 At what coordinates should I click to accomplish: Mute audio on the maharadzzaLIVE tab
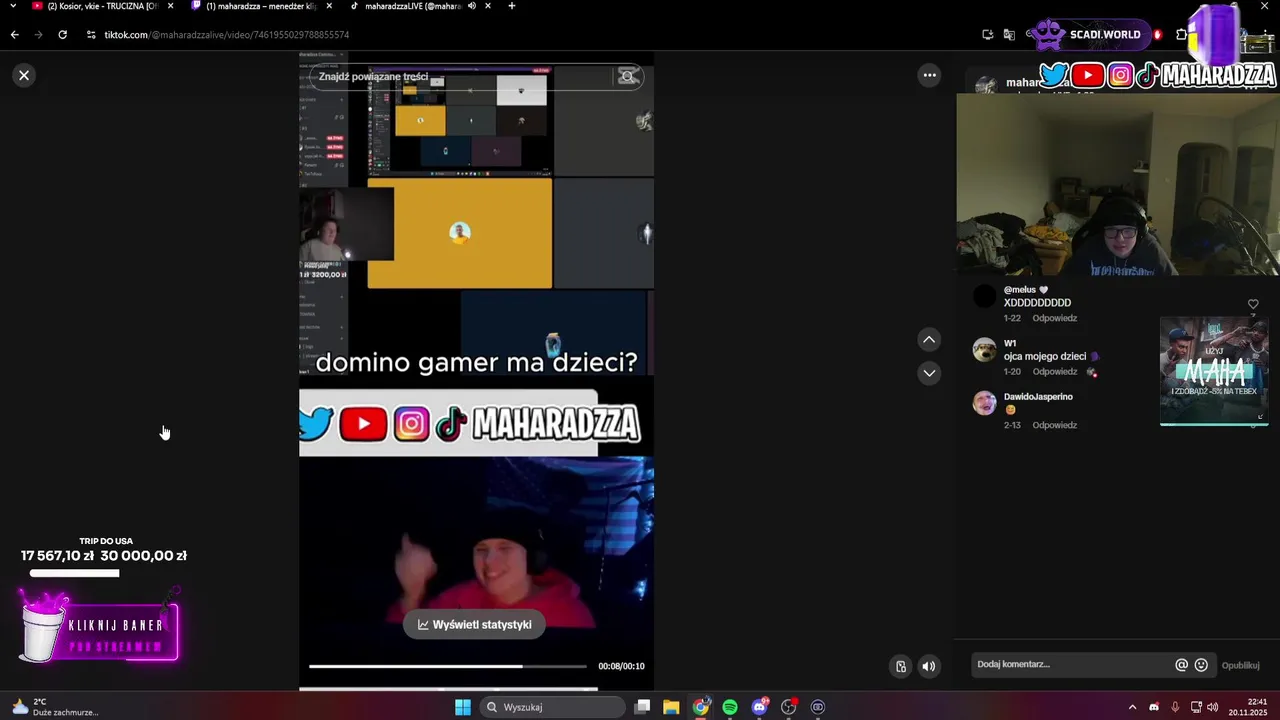471,6
